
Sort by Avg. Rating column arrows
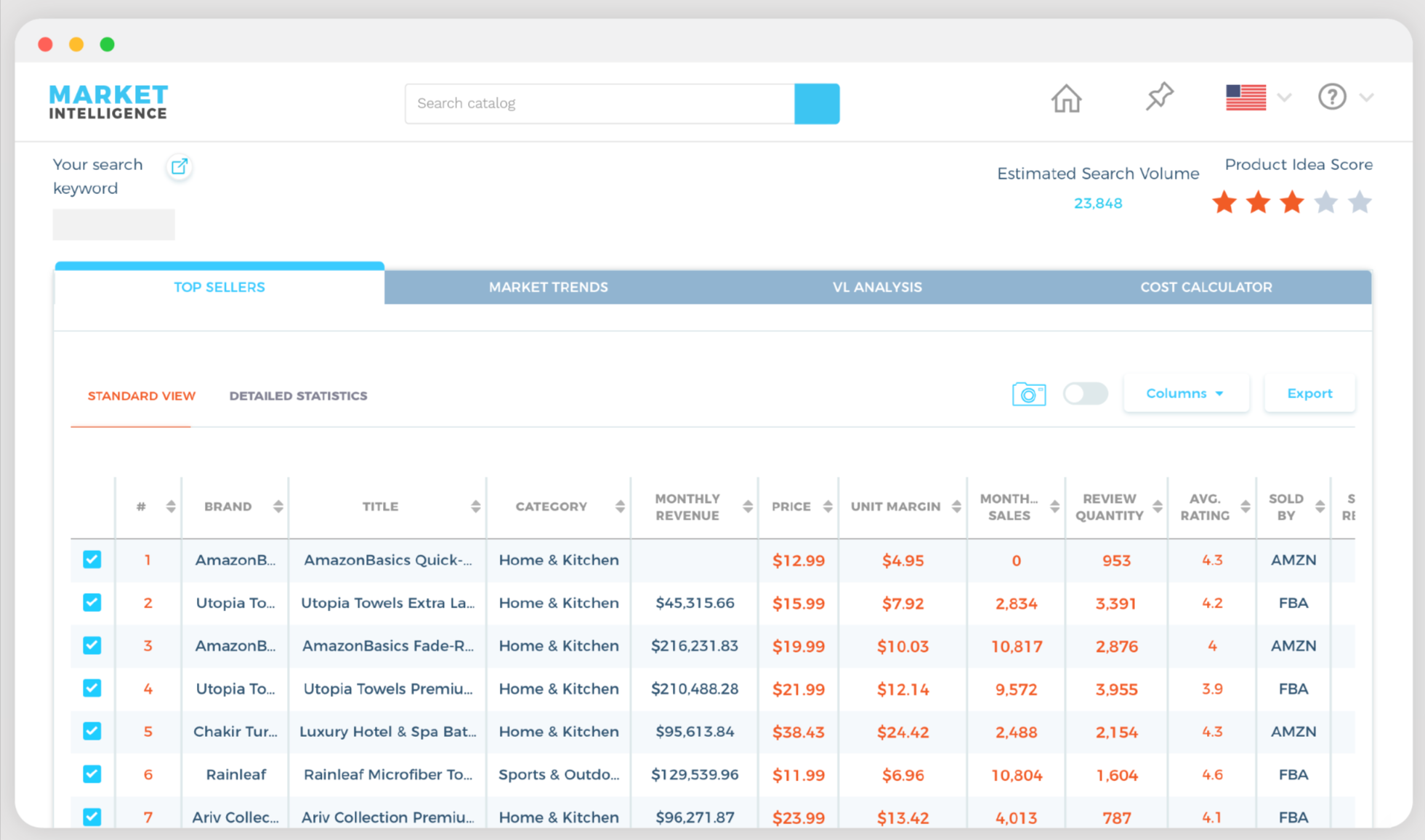(x=1246, y=506)
